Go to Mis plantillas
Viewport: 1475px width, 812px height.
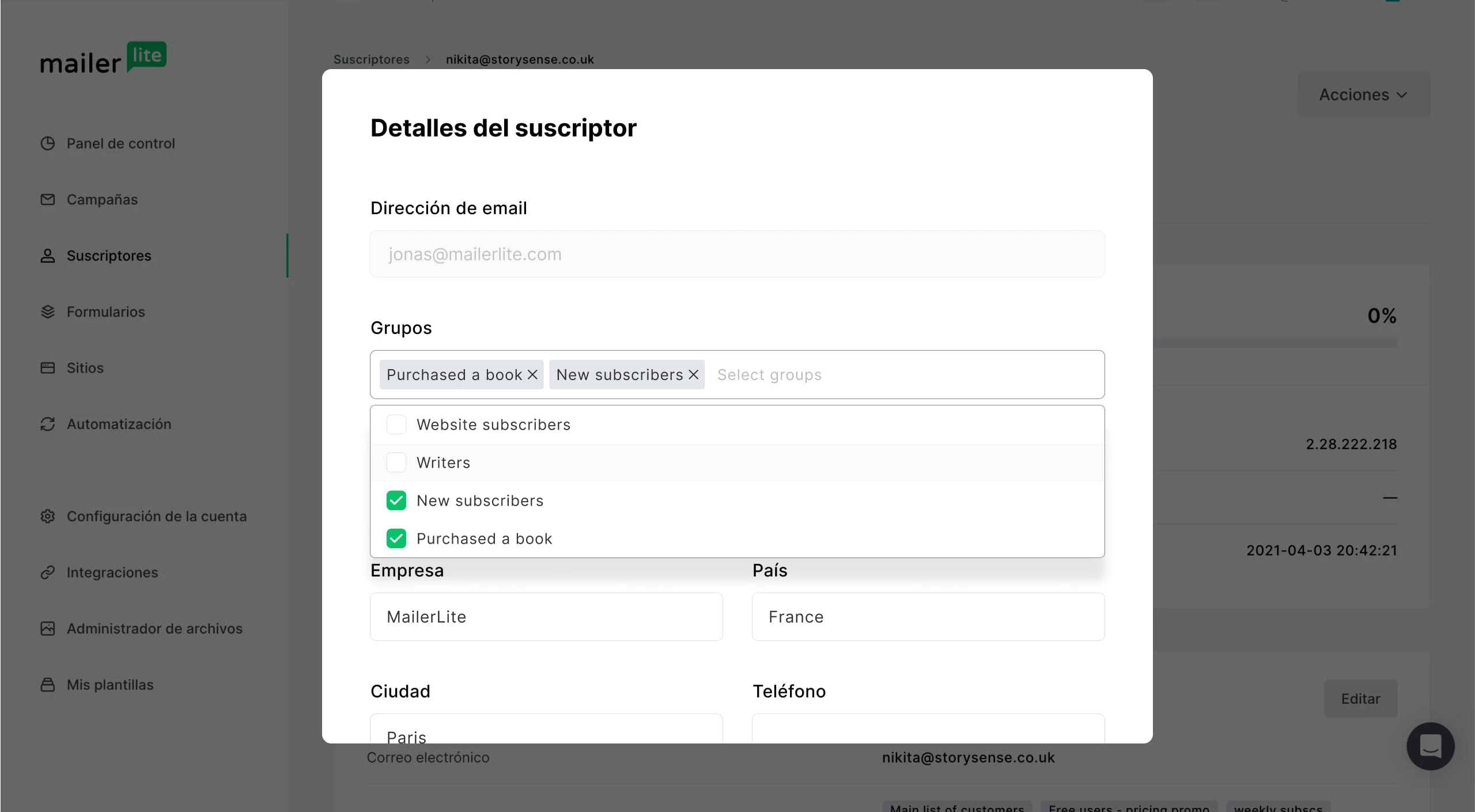[x=110, y=685]
